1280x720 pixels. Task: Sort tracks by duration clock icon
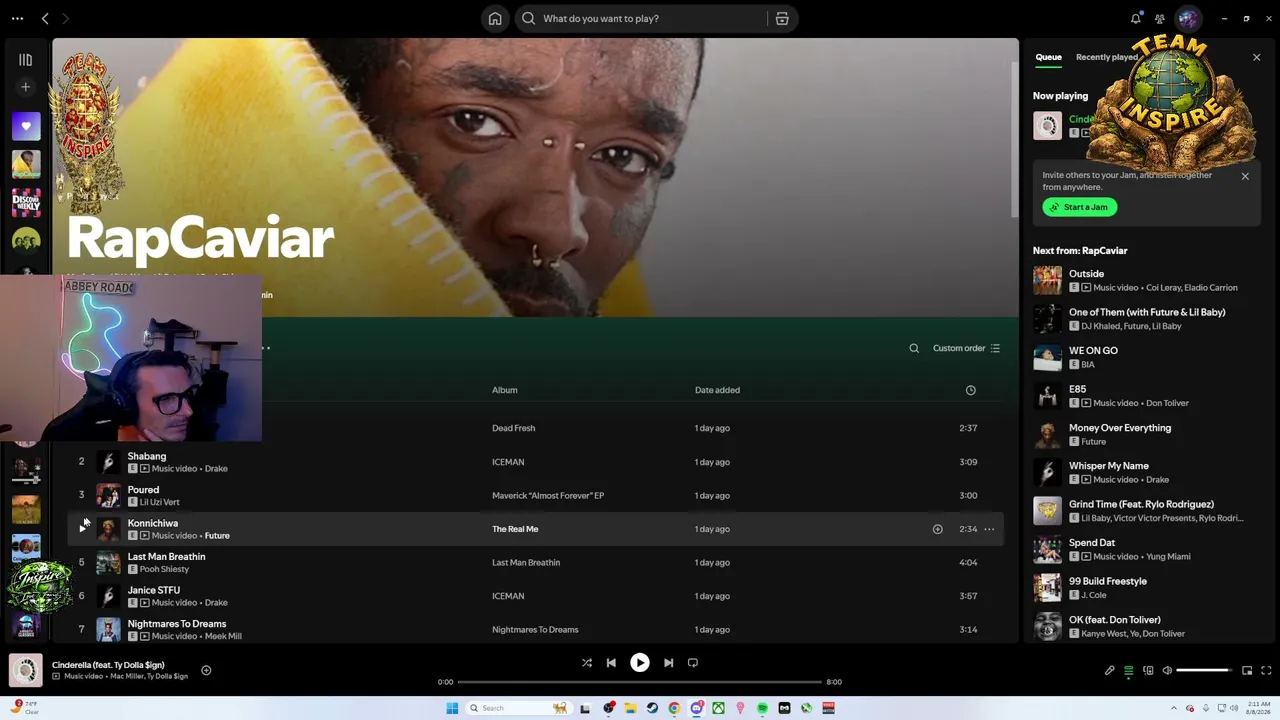[970, 390]
